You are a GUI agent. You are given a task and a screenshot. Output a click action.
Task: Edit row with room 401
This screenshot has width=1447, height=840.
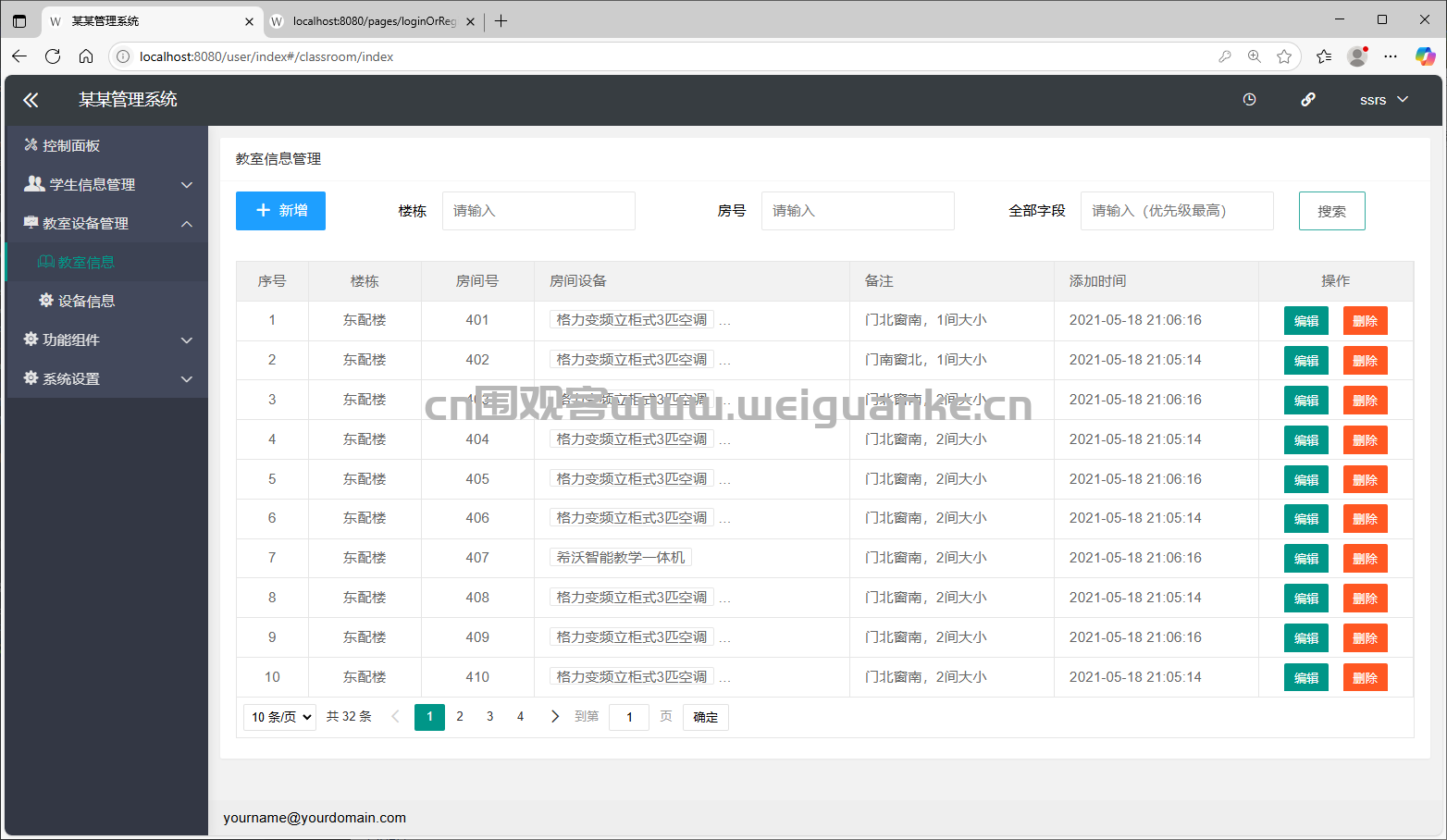click(x=1306, y=321)
